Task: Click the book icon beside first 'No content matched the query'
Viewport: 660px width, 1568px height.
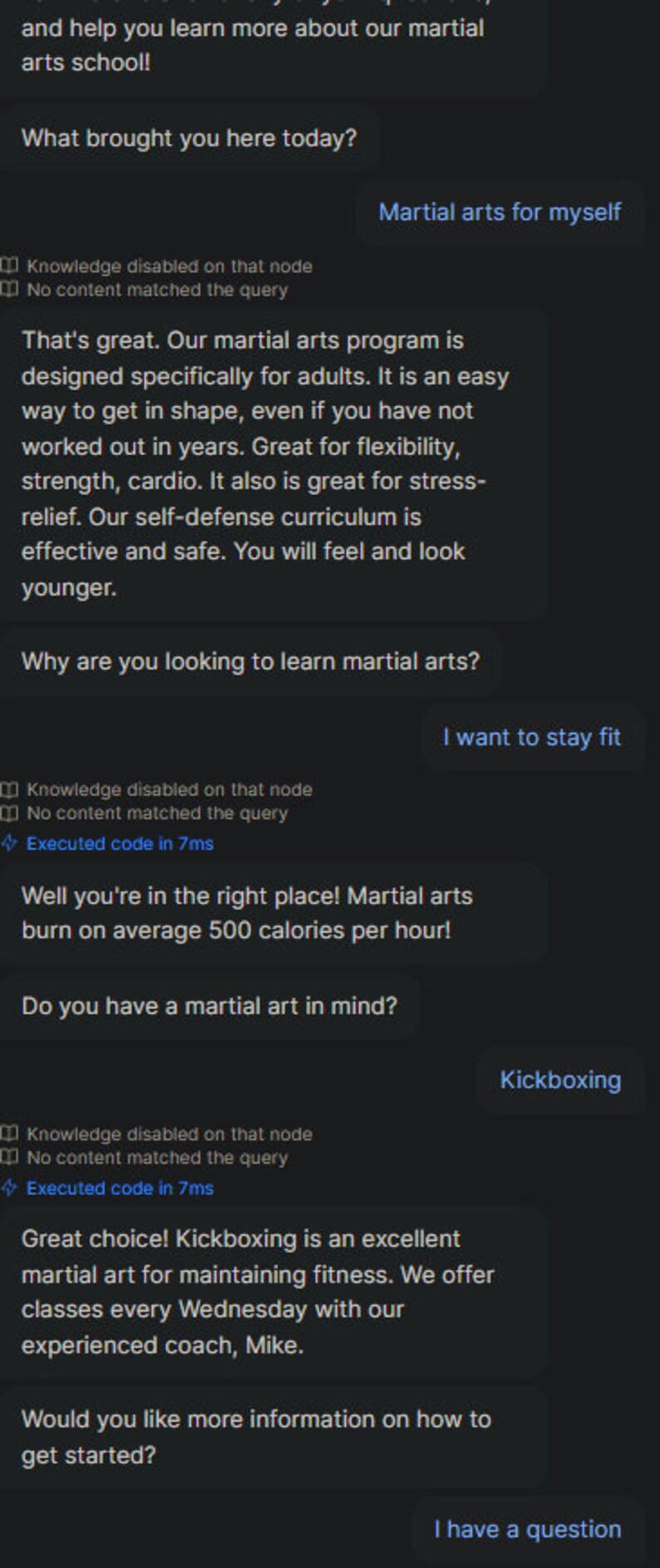Action: pyautogui.click(x=9, y=289)
